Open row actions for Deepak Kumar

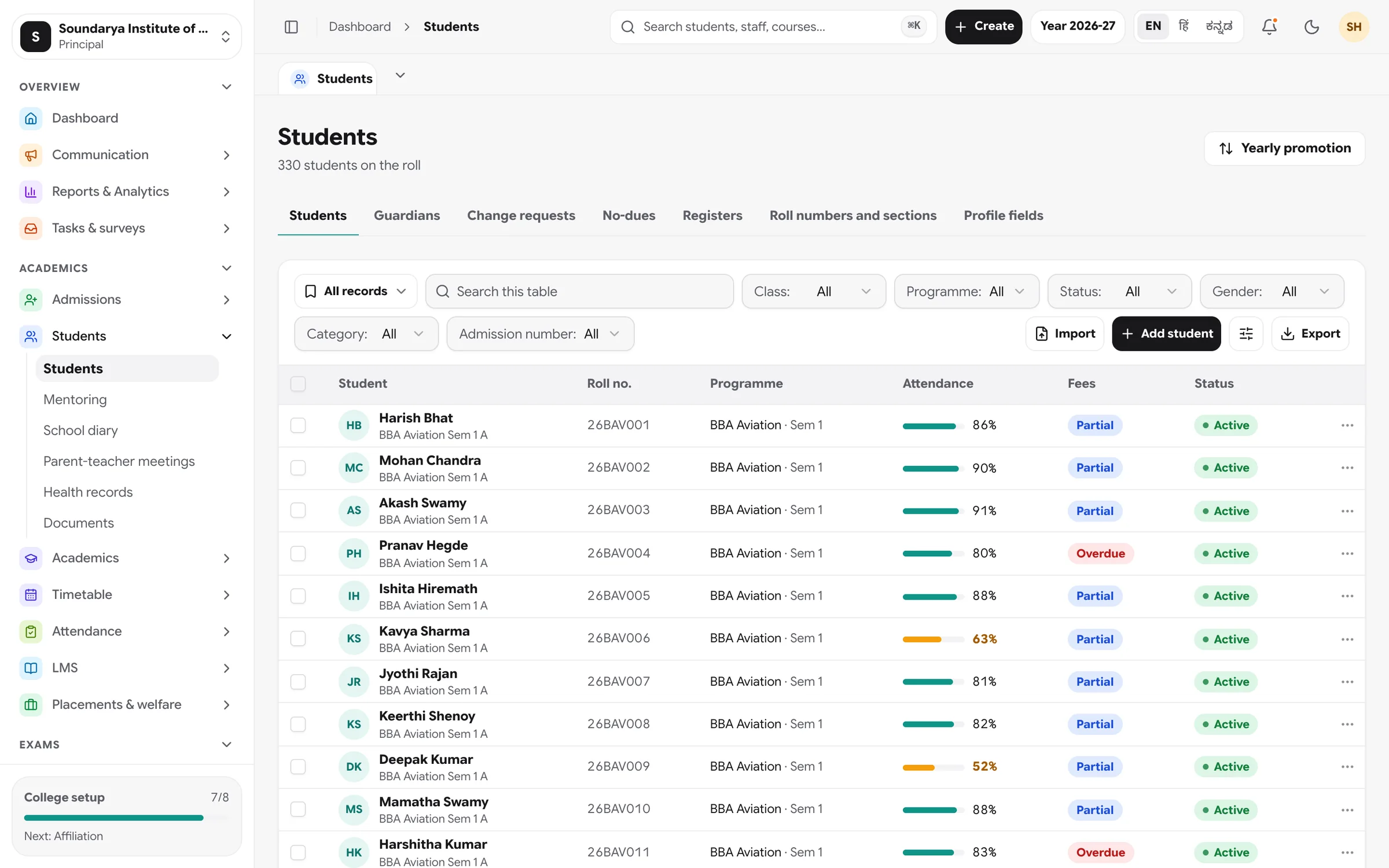tap(1347, 767)
